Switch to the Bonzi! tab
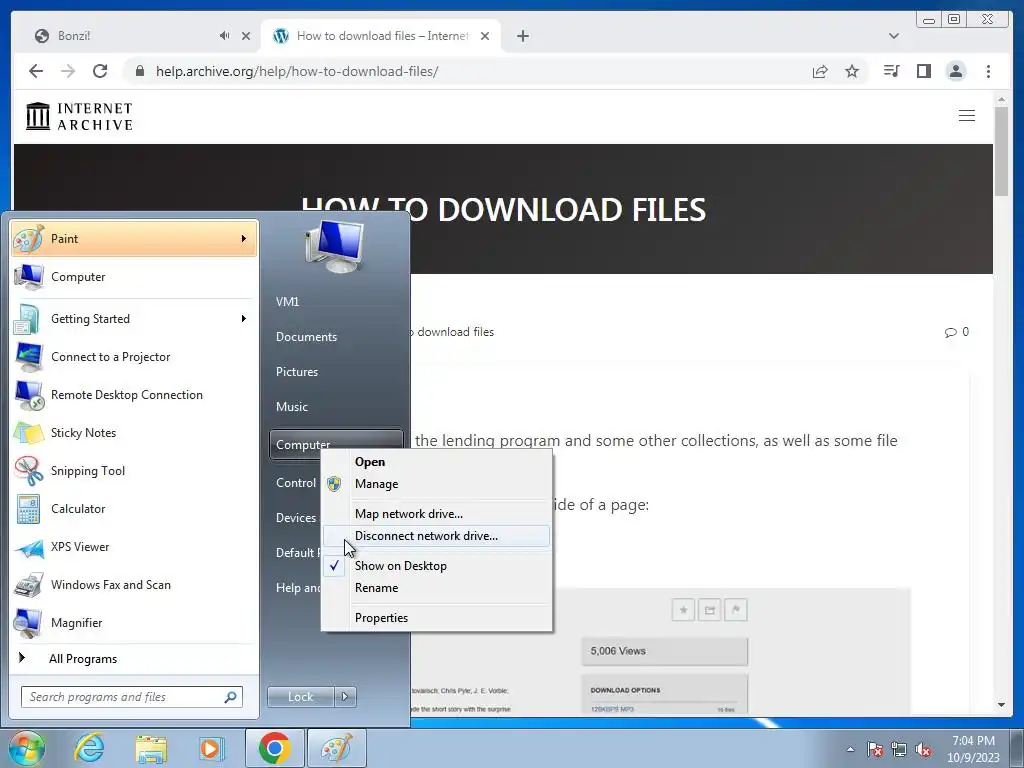Screen dimensions: 1024x768 pos(131,36)
